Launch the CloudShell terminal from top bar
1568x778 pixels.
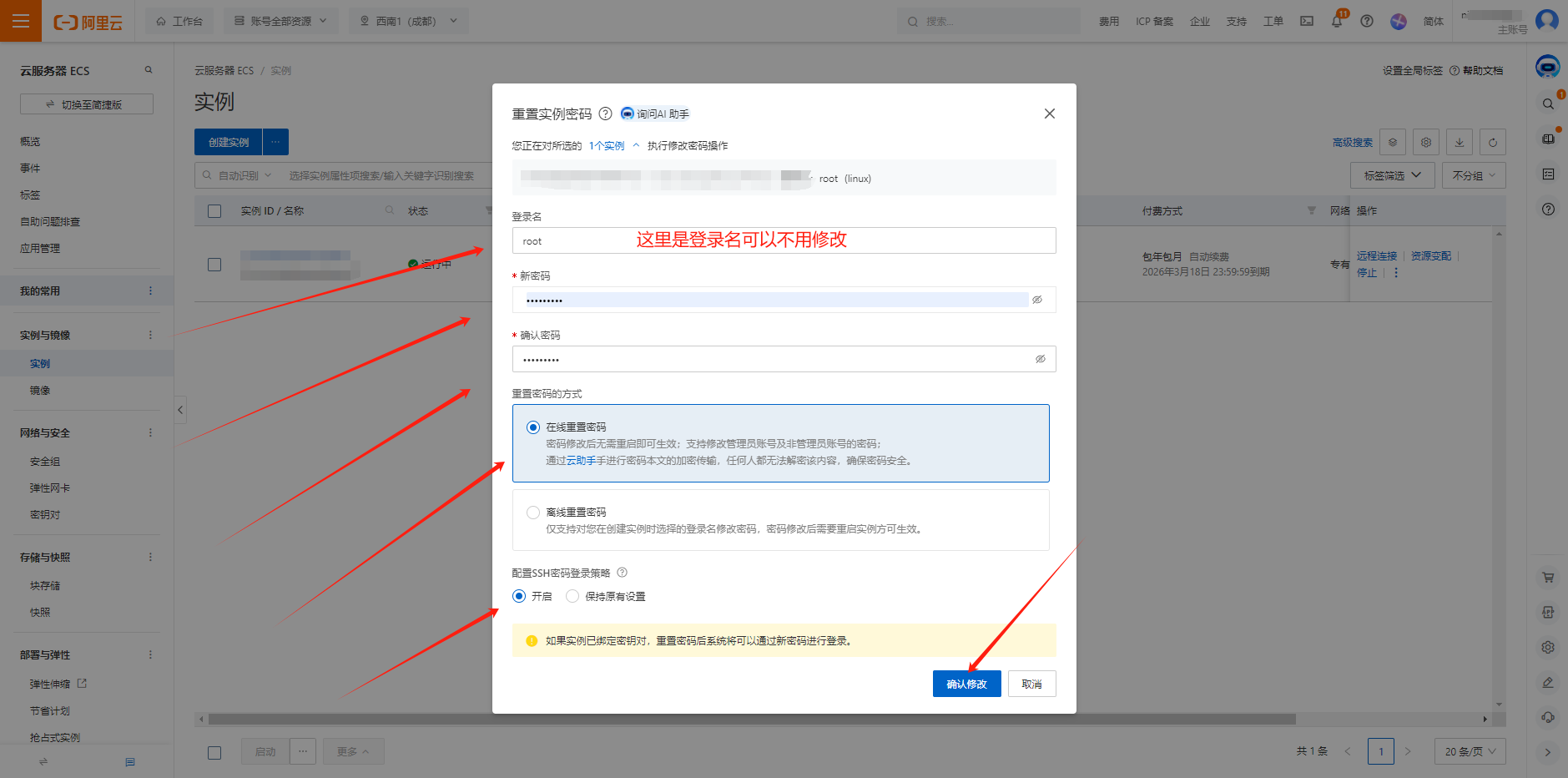point(1307,21)
